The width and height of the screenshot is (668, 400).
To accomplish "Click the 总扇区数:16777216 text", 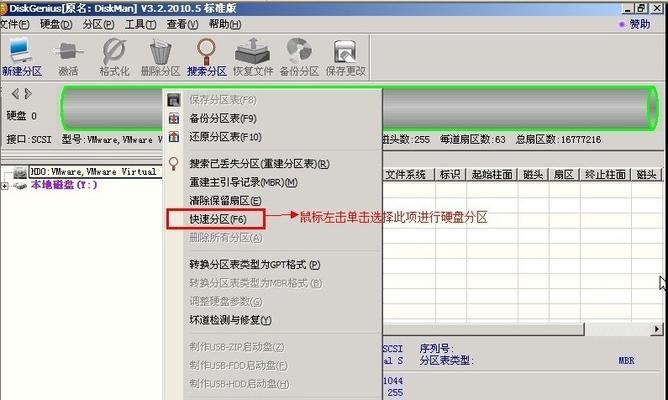I will click(x=559, y=139).
